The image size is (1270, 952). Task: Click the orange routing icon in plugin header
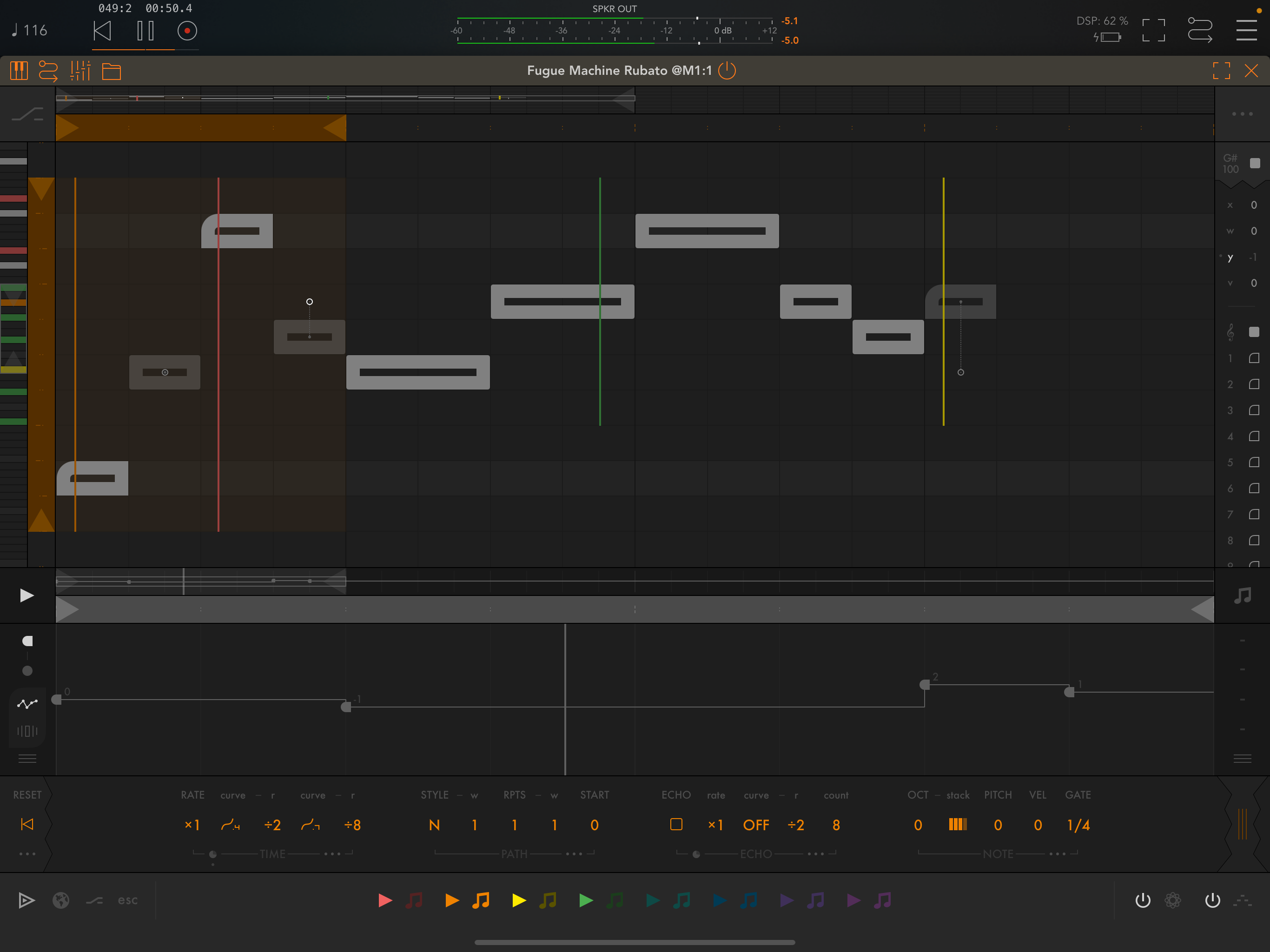(x=48, y=71)
